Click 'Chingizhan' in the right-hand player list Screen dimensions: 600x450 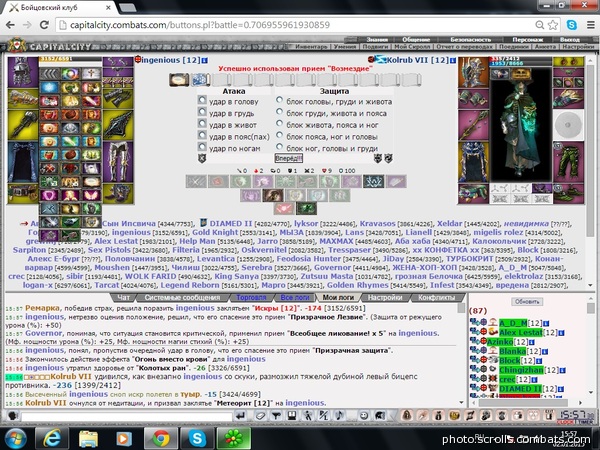tap(521, 370)
